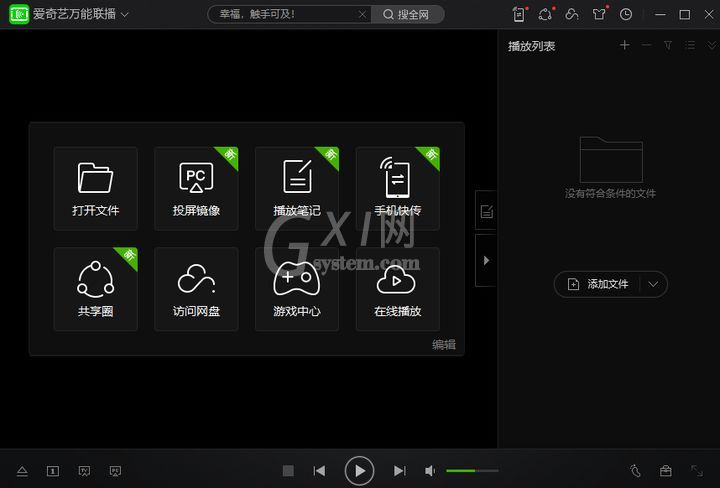This screenshot has width=720, height=488.
Task: Open the 共享圈 sharing circle tile
Action: [x=96, y=289]
